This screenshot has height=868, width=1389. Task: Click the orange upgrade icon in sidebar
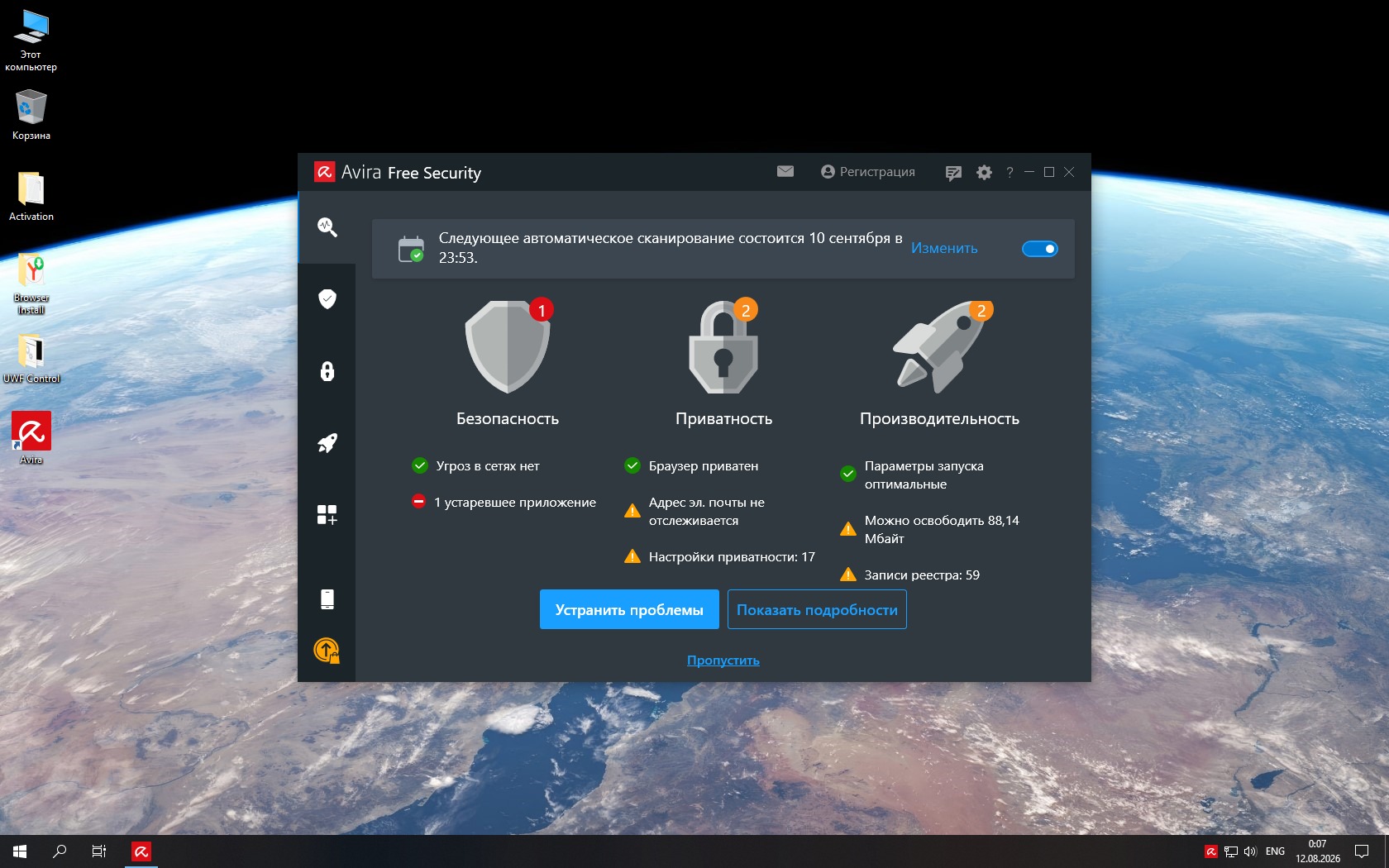[327, 651]
